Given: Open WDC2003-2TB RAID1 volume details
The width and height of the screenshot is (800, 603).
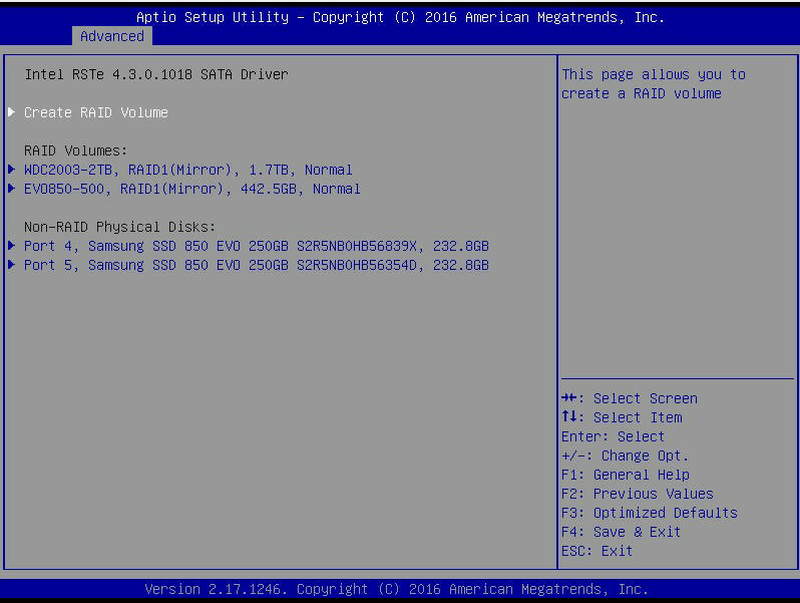Looking at the screenshot, I should [x=188, y=169].
